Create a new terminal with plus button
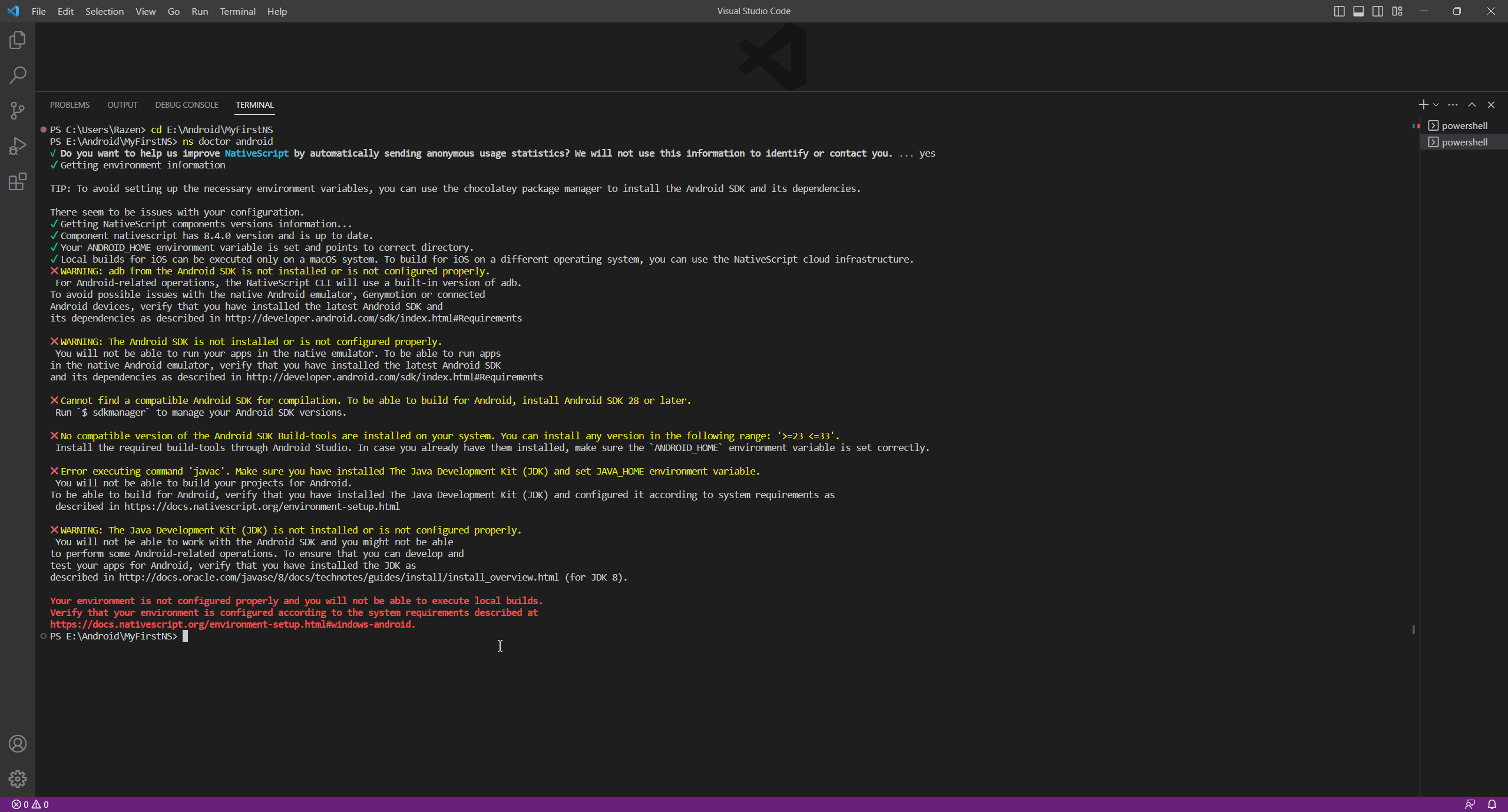The image size is (1508, 812). tap(1423, 105)
